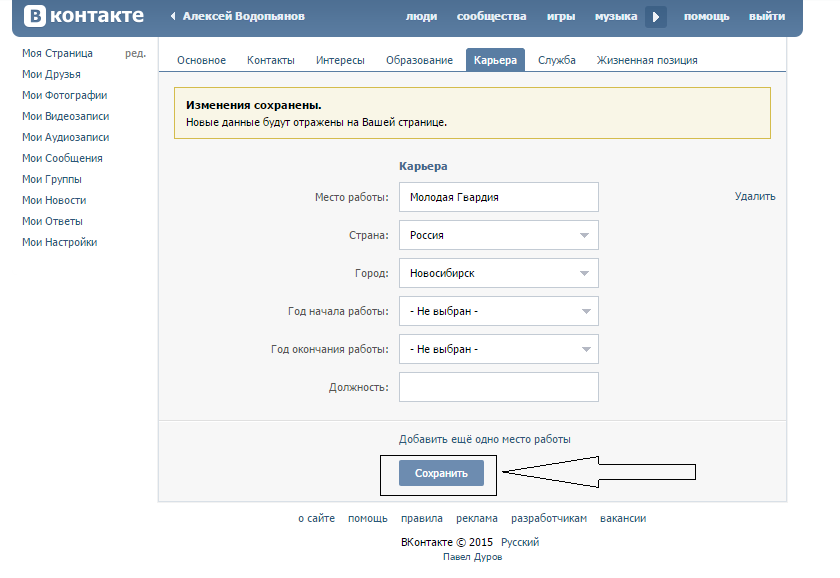Open Мои Аудиозаписи

[65, 137]
